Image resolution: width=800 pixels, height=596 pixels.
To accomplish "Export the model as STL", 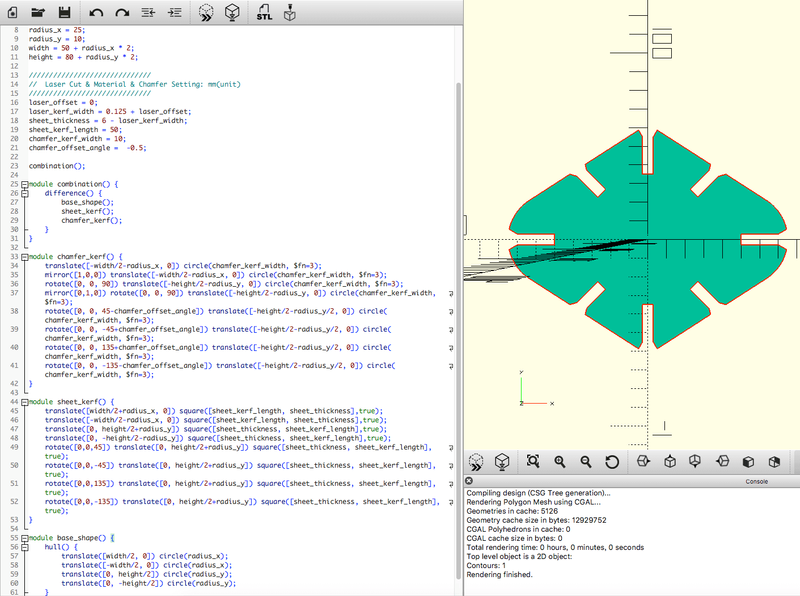I will point(264,12).
